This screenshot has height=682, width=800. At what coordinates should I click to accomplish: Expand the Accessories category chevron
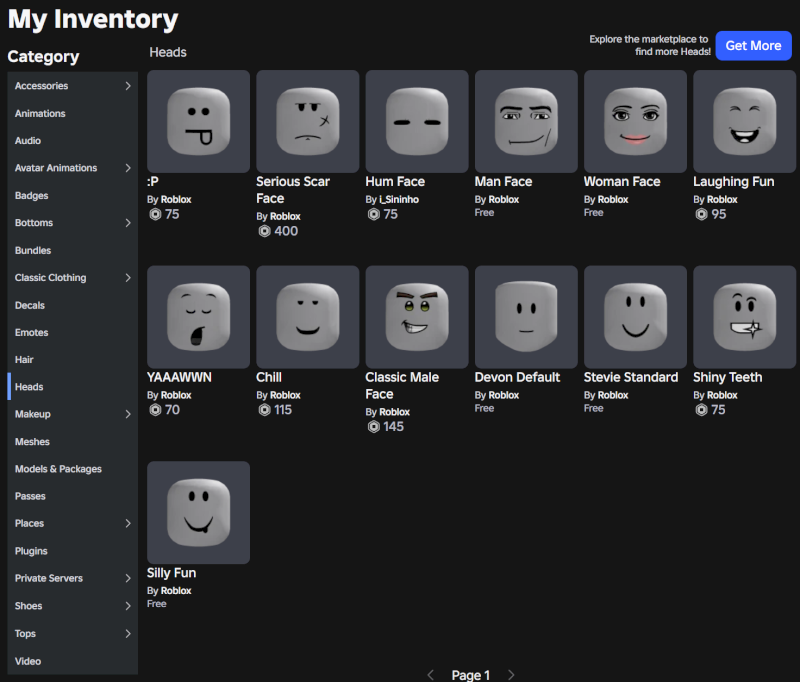(128, 86)
